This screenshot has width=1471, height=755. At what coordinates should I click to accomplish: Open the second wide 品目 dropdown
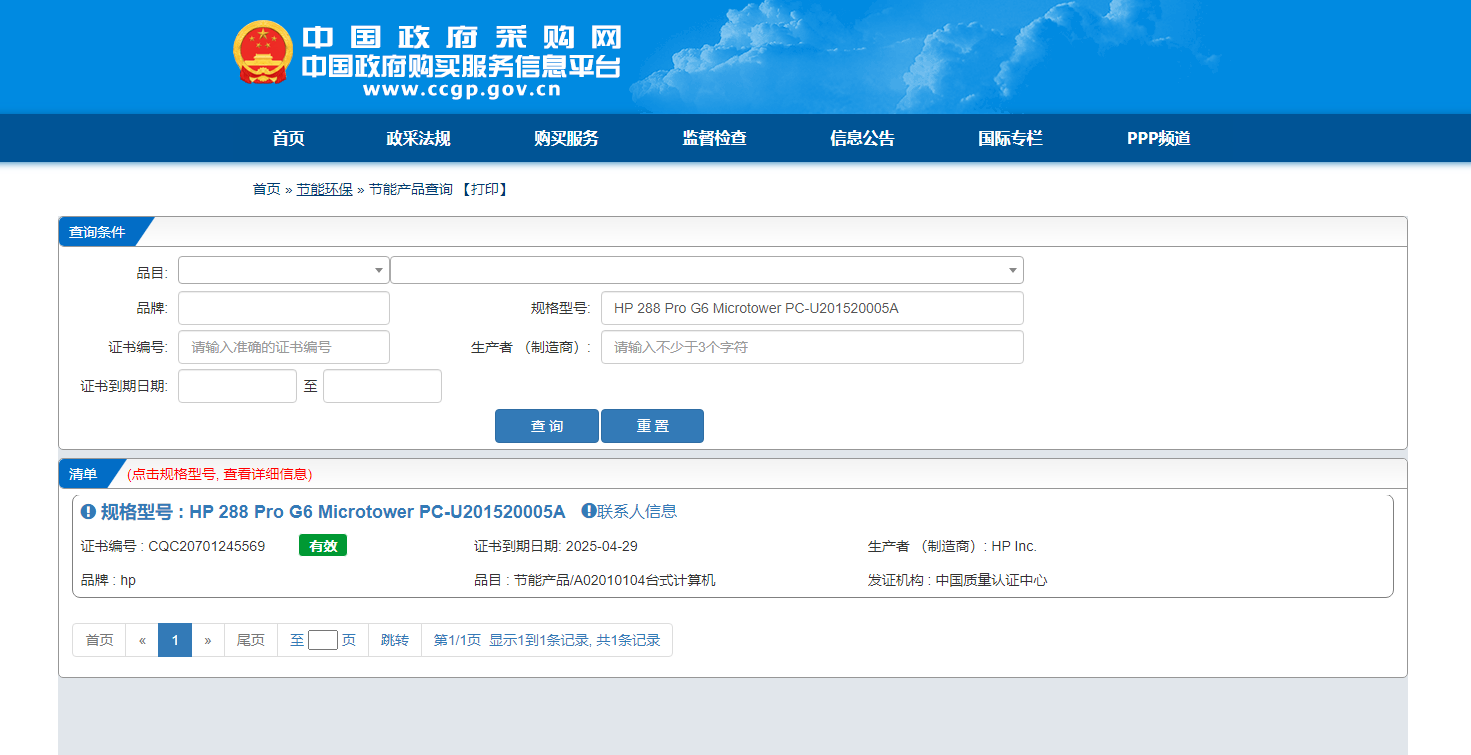click(x=707, y=270)
